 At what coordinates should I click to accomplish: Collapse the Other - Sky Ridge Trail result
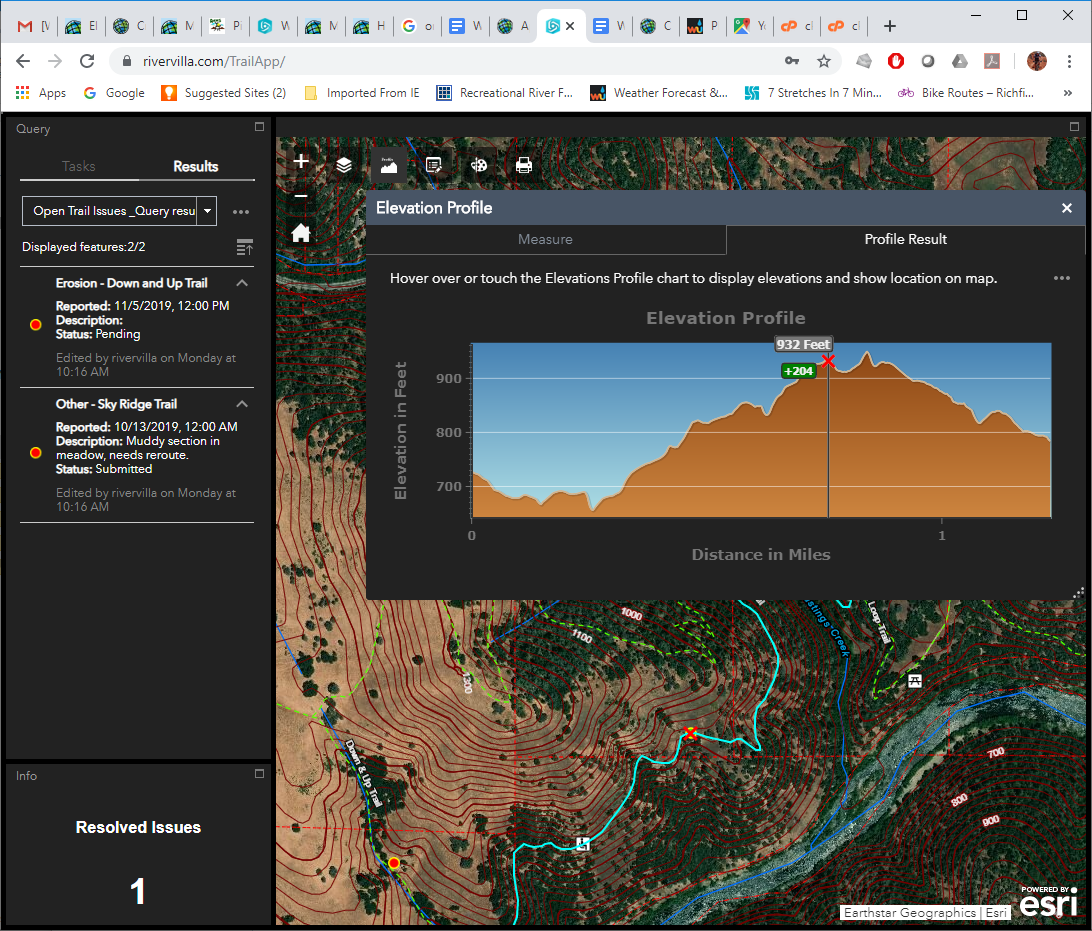click(241, 404)
